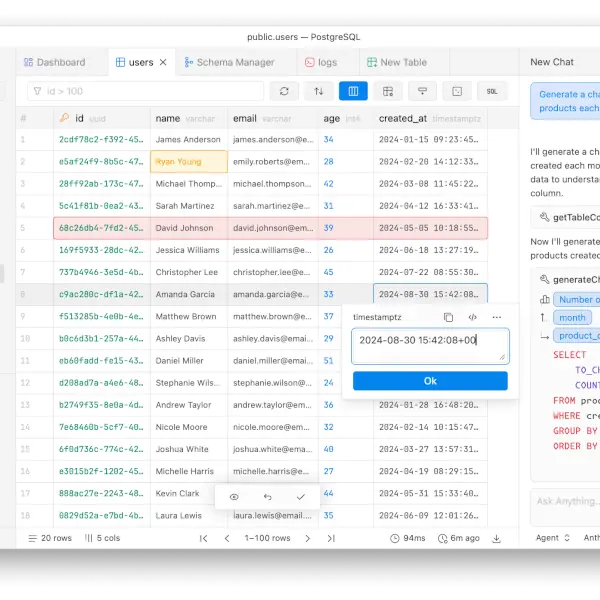Click the refresh icon in the toolbar
The width and height of the screenshot is (600, 600).
284,91
